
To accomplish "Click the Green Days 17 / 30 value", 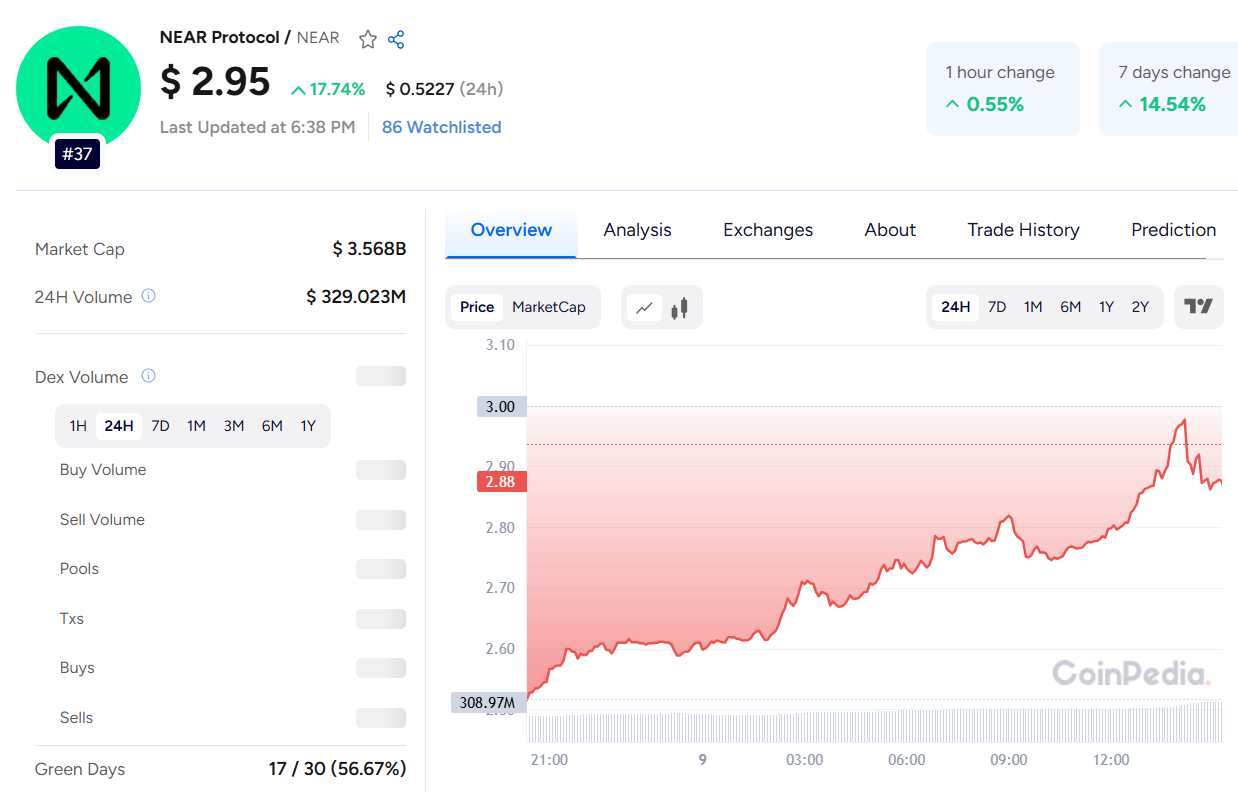I will pyautogui.click(x=337, y=769).
